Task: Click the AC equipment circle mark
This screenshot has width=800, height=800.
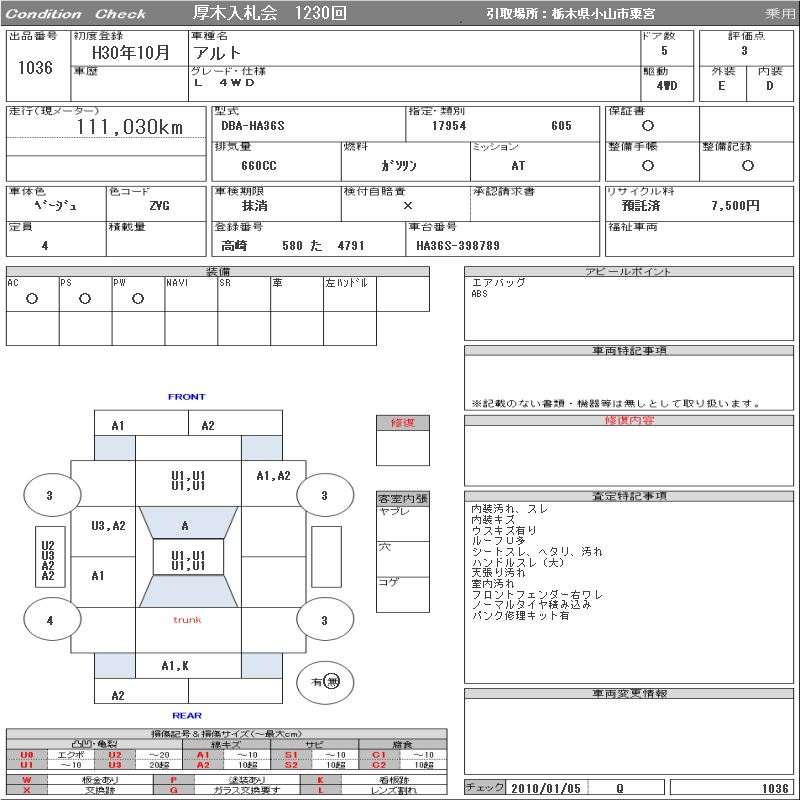Action: pyautogui.click(x=32, y=298)
